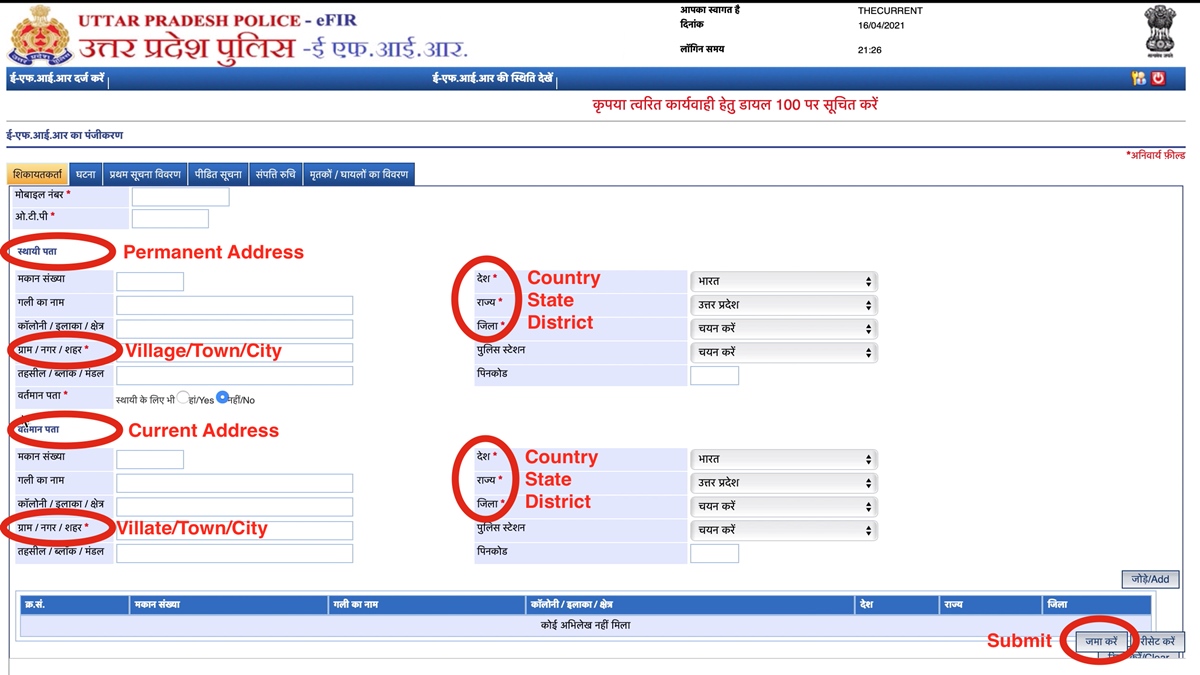Click the user key account icon
The width and height of the screenshot is (1200, 675).
[x=1138, y=79]
